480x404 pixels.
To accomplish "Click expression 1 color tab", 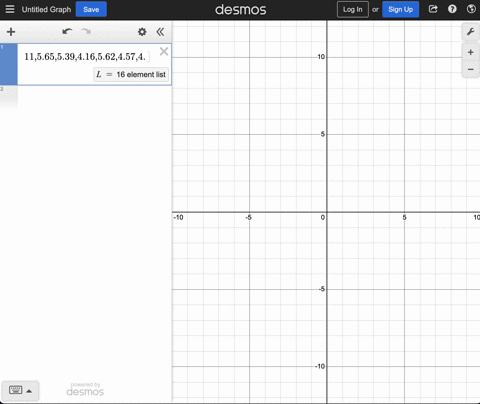I will pyautogui.click(x=9, y=64).
